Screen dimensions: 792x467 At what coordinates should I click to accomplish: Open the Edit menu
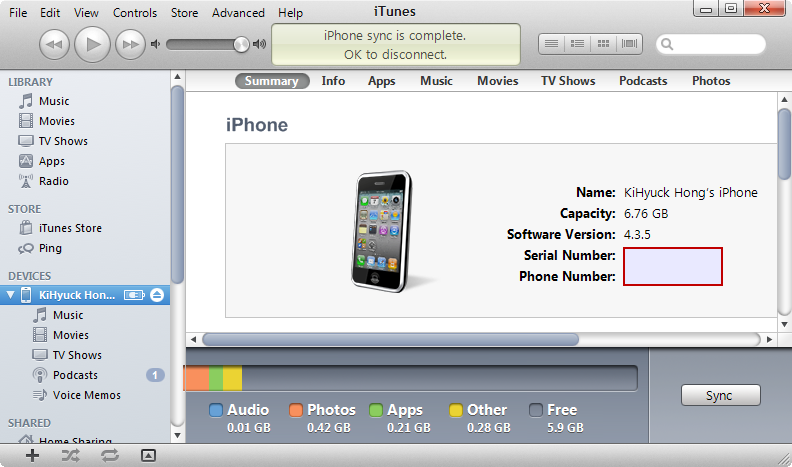(x=50, y=13)
